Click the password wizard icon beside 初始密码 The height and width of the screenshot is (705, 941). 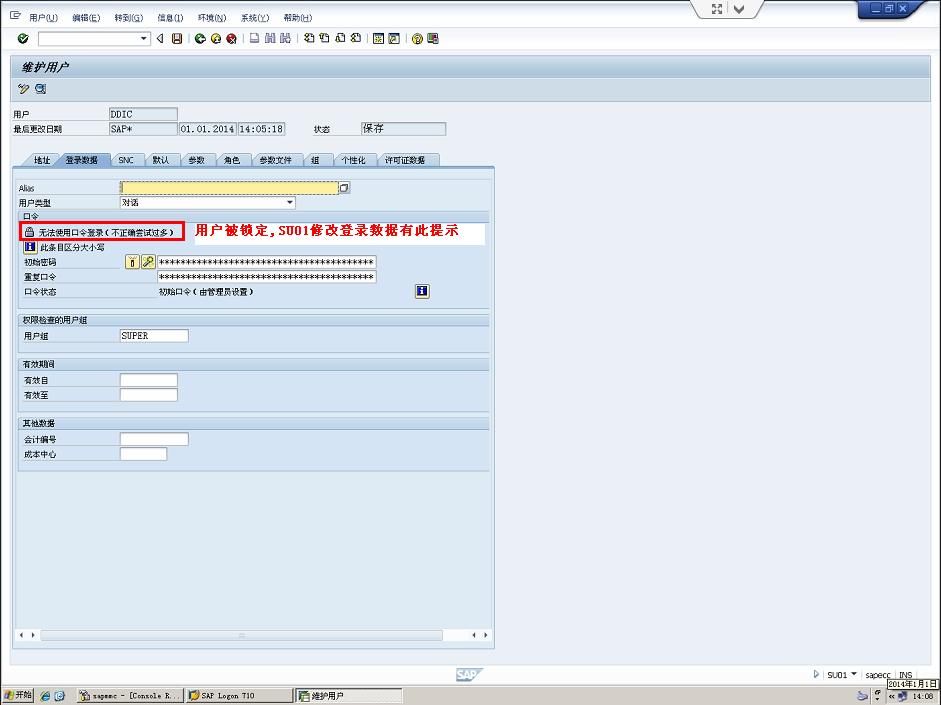148,262
